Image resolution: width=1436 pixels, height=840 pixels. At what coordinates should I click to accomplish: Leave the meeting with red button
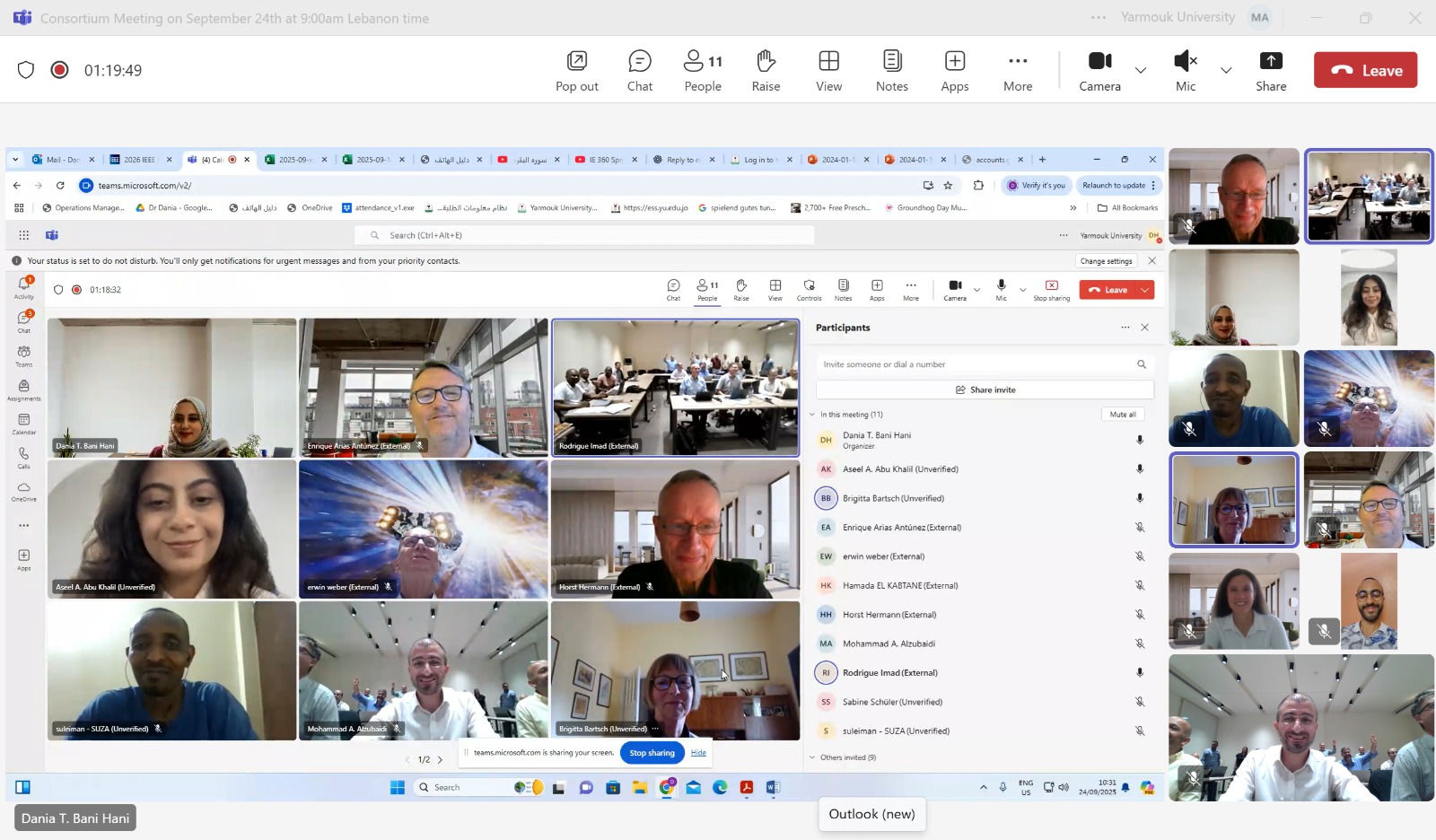click(x=1364, y=70)
